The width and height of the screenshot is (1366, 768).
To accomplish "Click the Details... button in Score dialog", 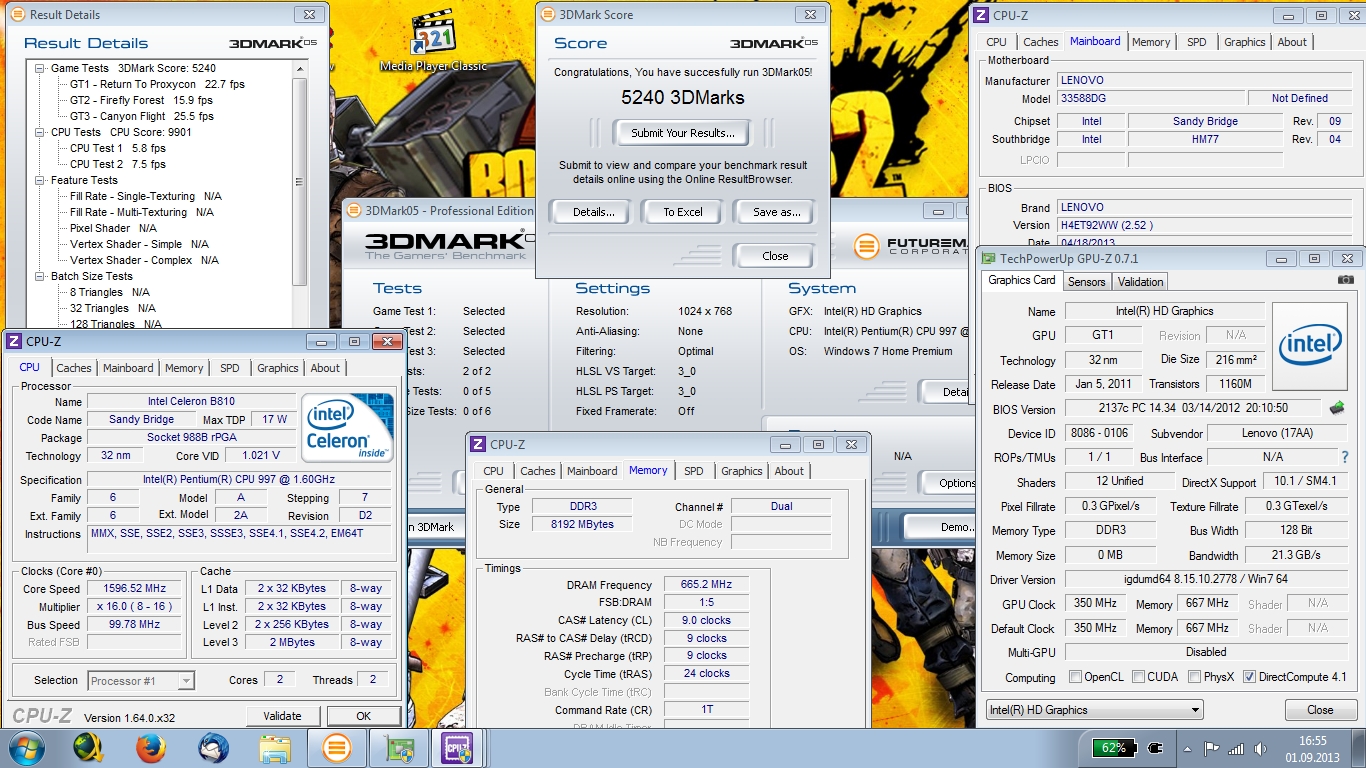I will pos(593,212).
